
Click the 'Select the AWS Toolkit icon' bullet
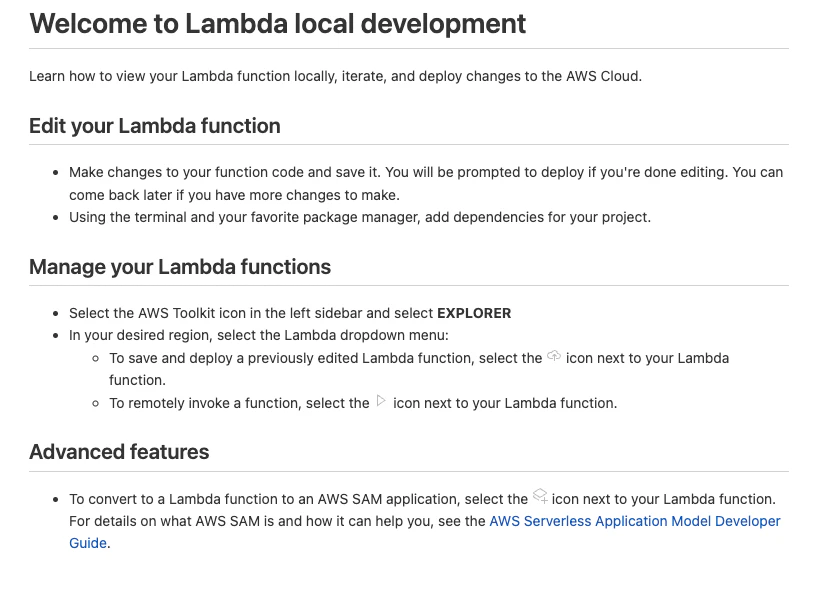(290, 313)
